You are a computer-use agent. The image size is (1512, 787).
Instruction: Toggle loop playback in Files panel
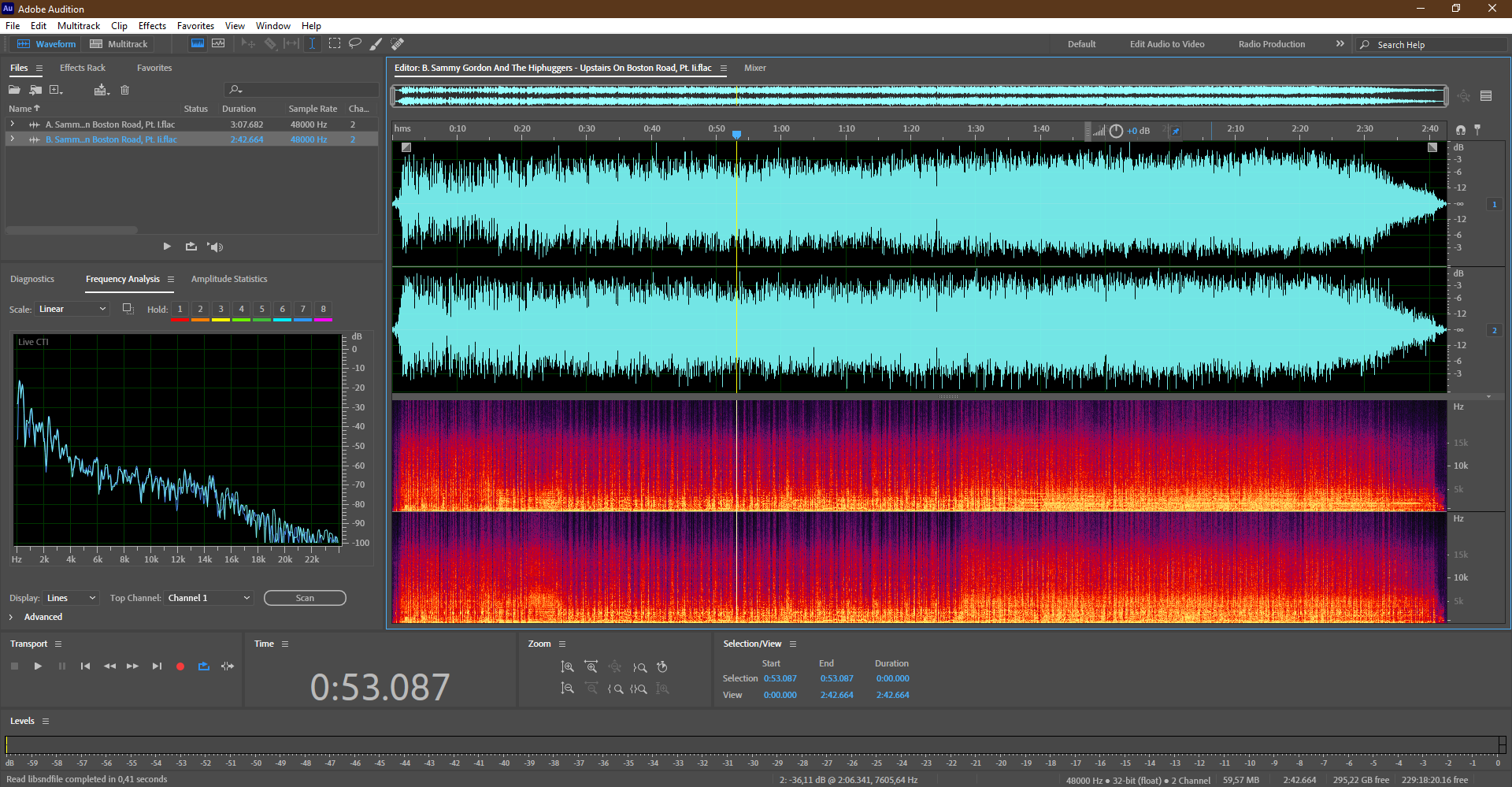click(191, 247)
